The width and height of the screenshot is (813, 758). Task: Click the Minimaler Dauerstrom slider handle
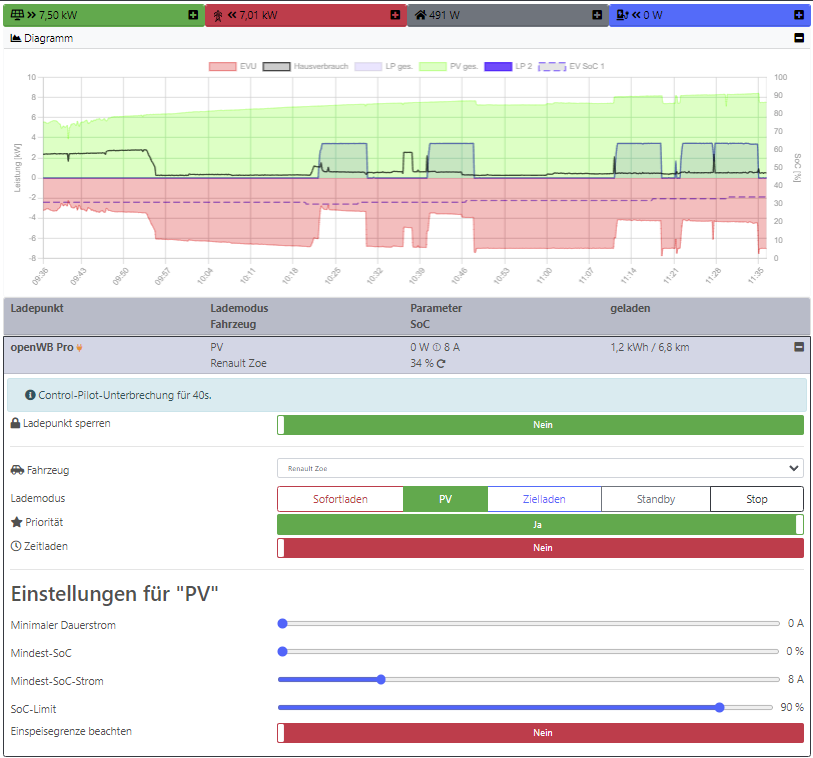pos(283,623)
